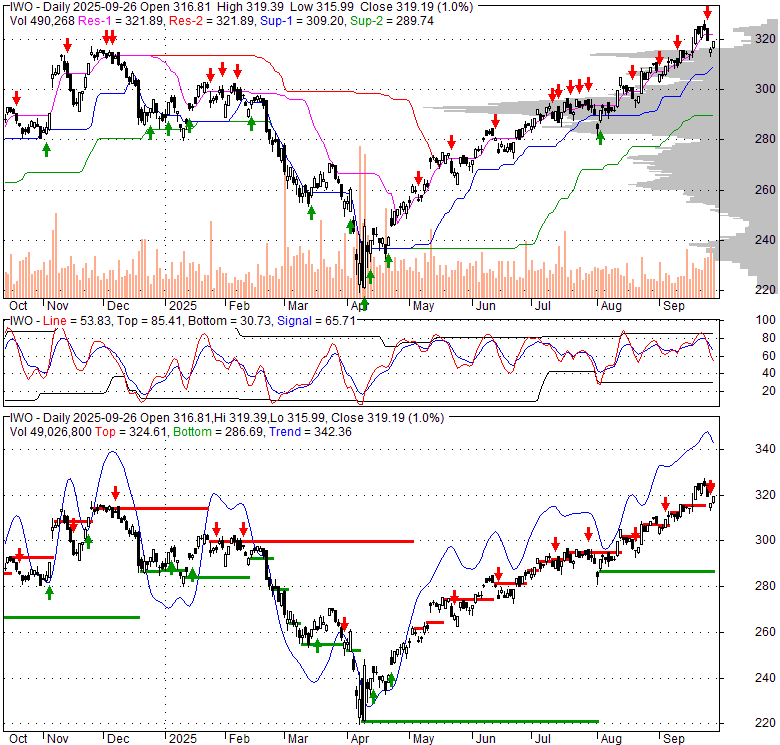Select the Low 315.99 value in upper header
The image size is (780, 745).
point(324,7)
